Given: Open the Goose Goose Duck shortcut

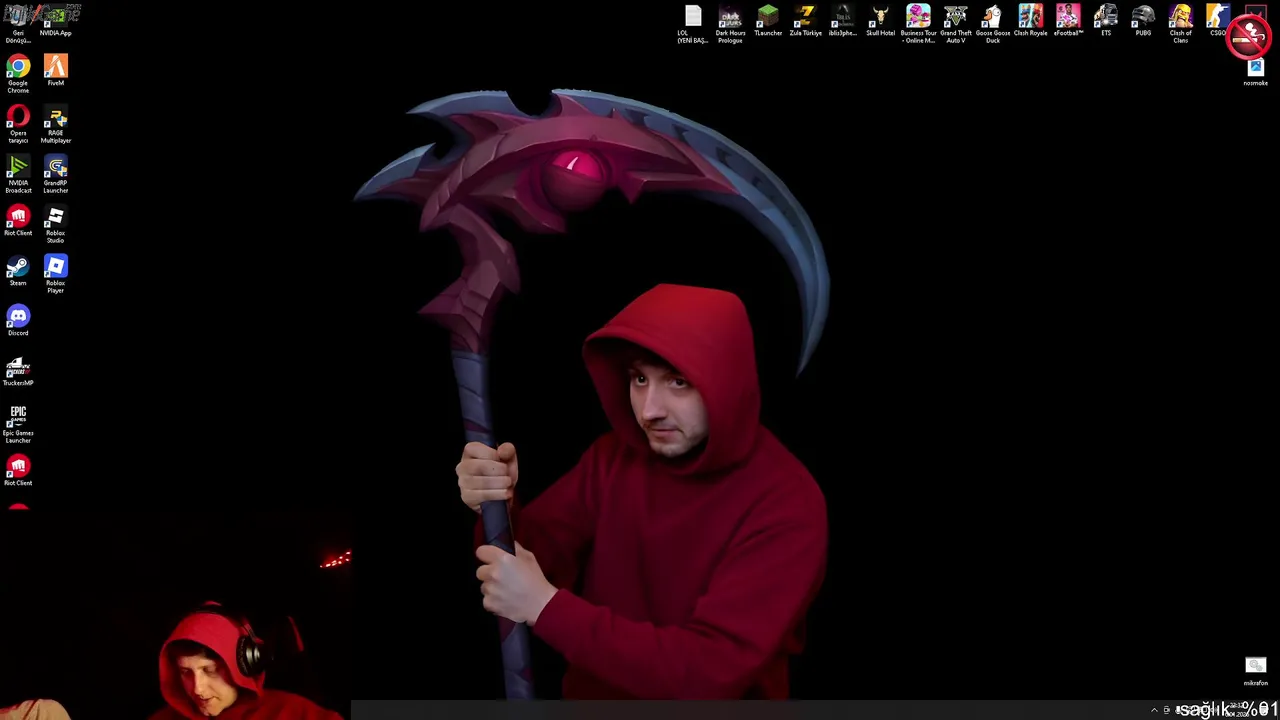Looking at the screenshot, I should pos(993,24).
